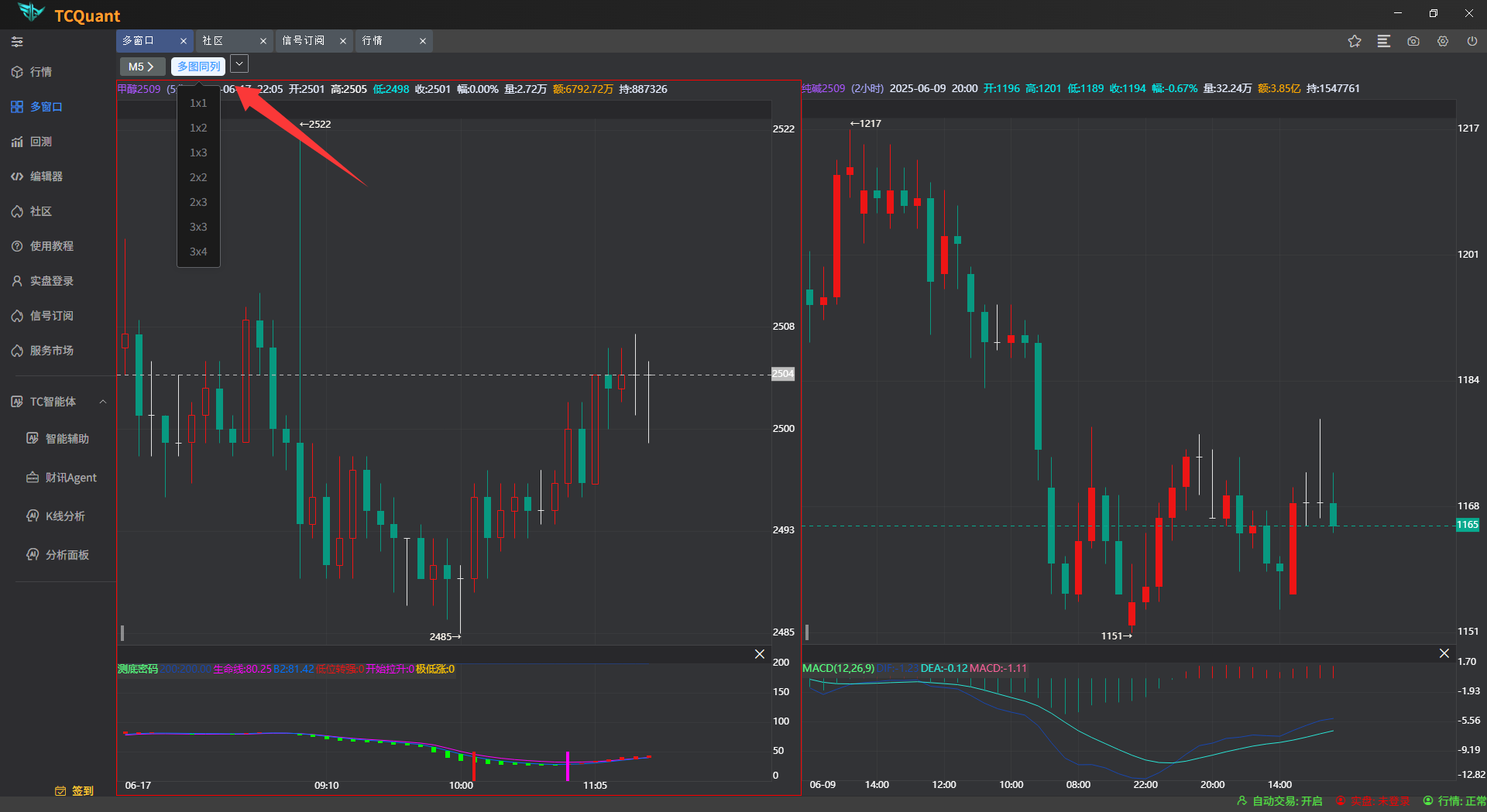Open the settings gear icon
Screen dimensions: 1487x812
click(x=1443, y=41)
